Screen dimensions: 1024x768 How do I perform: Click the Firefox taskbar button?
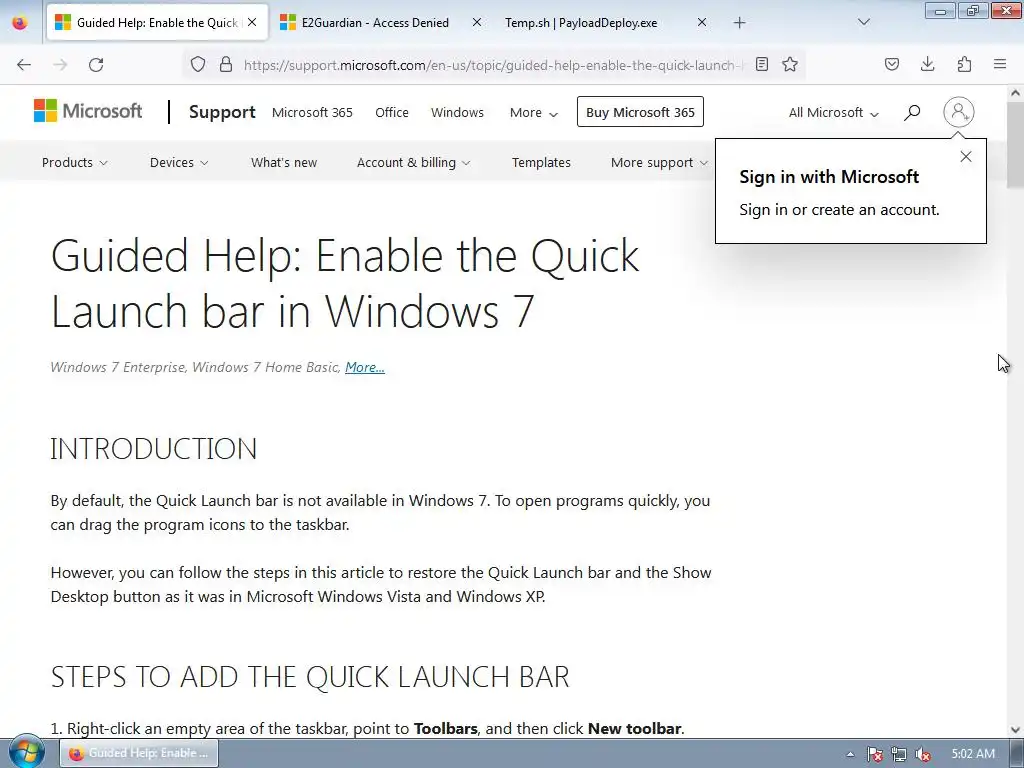point(138,753)
